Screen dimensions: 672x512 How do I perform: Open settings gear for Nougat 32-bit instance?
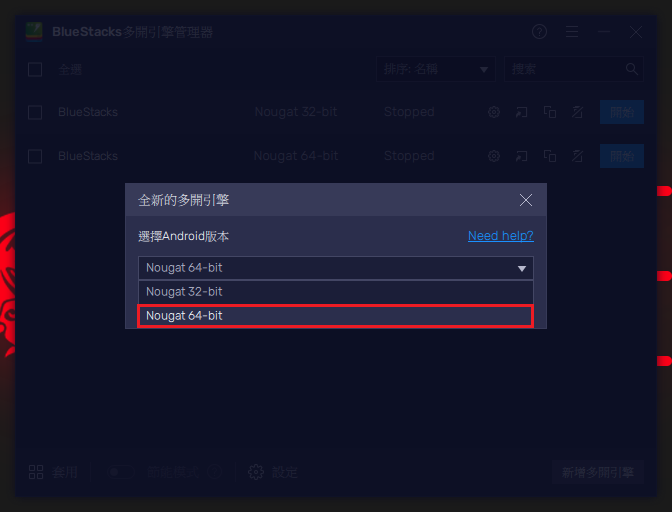click(x=494, y=112)
